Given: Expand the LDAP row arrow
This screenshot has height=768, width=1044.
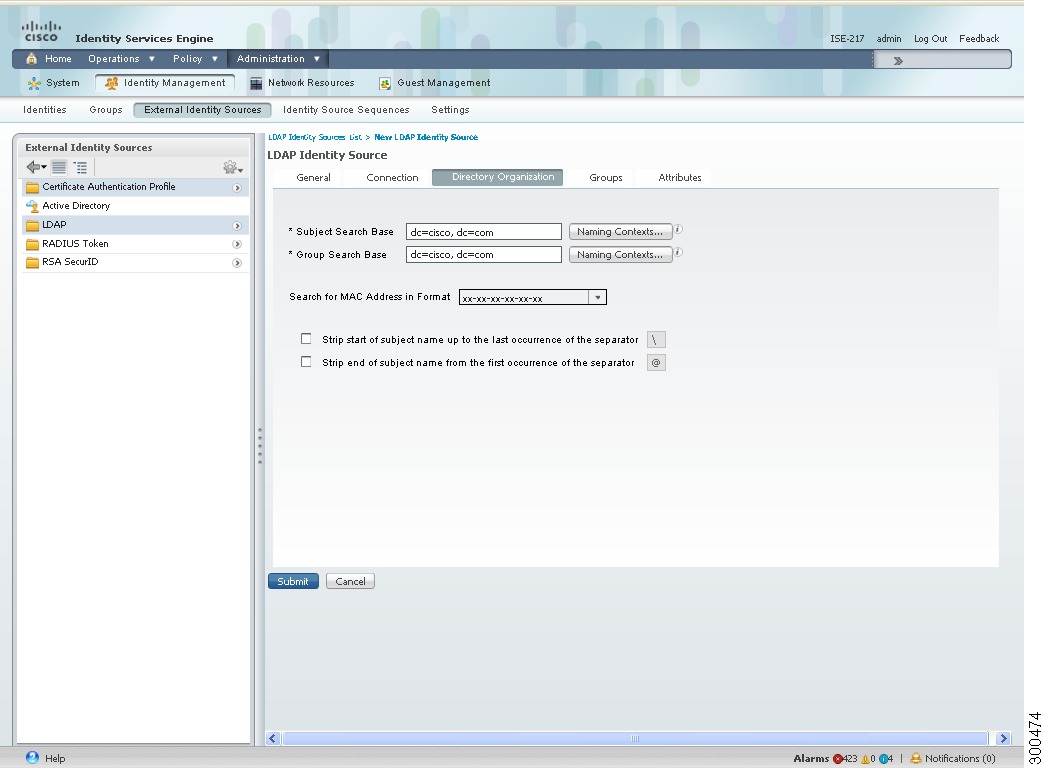Looking at the screenshot, I should coord(236,226).
